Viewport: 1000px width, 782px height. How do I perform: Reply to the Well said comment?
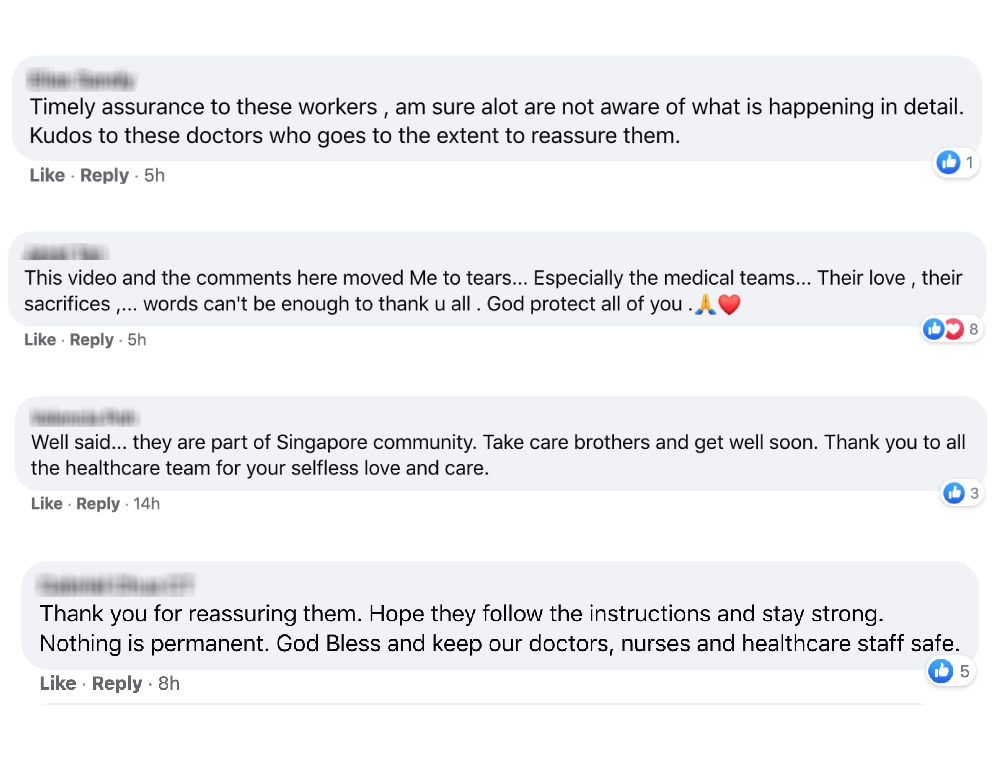tap(98, 503)
